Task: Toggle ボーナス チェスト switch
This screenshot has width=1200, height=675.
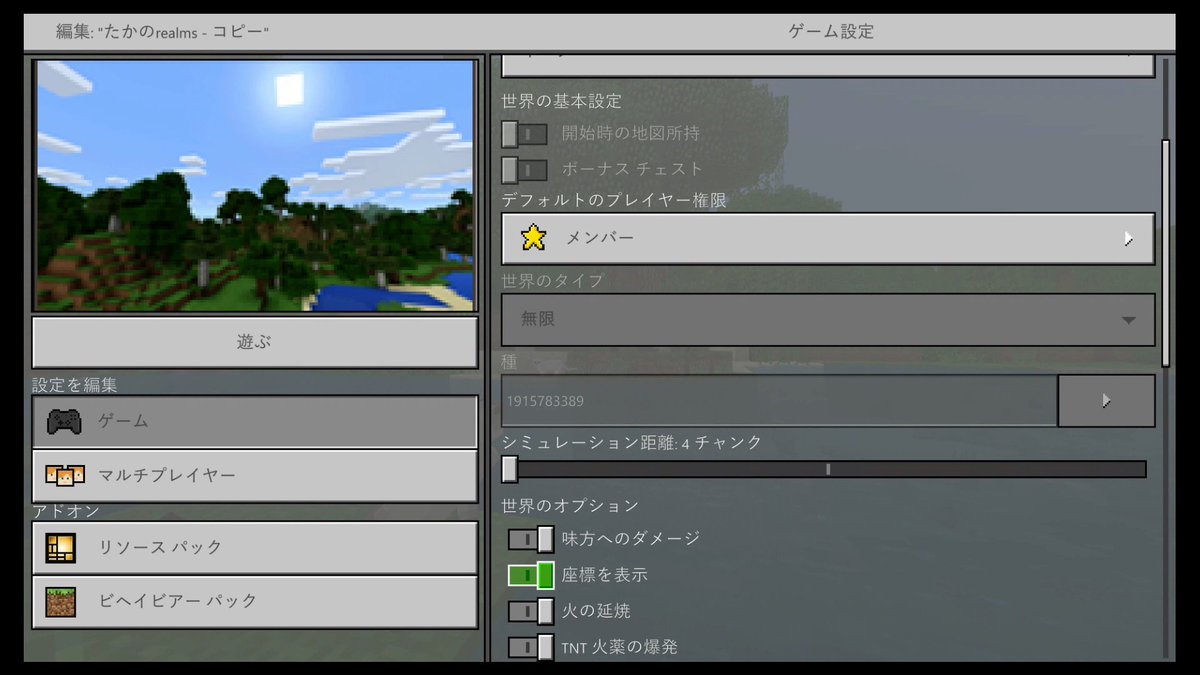Action: point(525,169)
